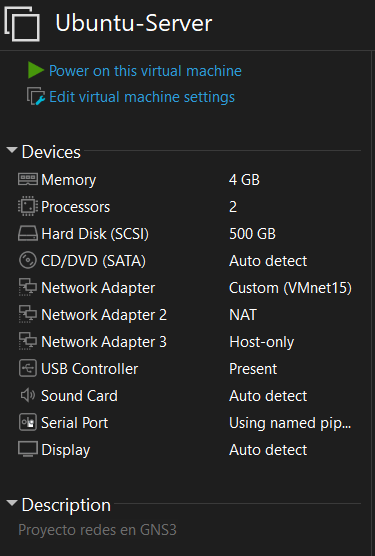
Task: Click the 4 GB memory value
Action: (244, 180)
